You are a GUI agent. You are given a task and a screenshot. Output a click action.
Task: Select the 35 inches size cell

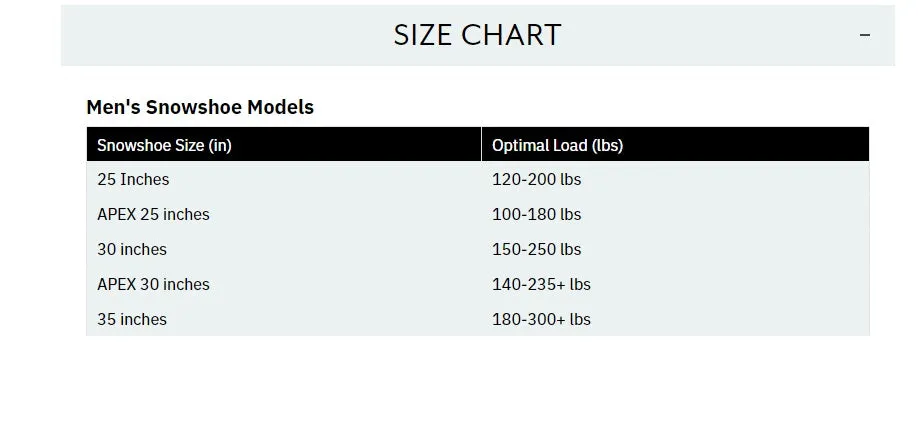(x=132, y=320)
